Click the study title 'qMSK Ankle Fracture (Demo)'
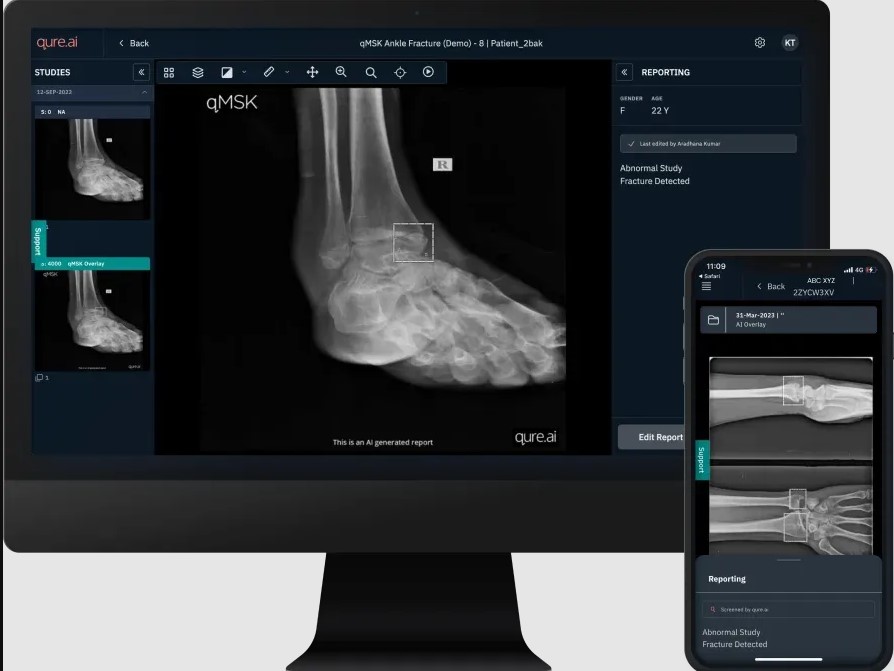 (x=413, y=43)
